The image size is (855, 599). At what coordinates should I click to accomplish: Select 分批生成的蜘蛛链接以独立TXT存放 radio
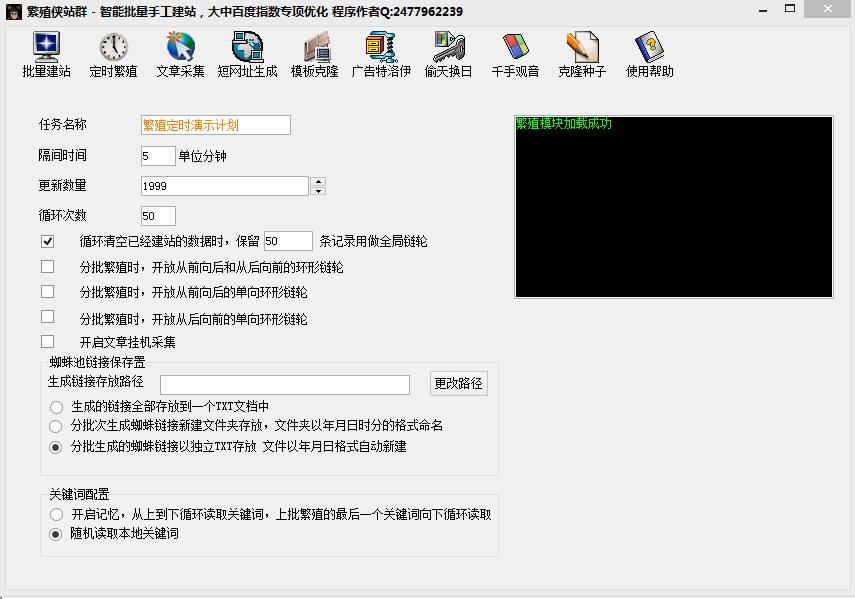(x=56, y=447)
